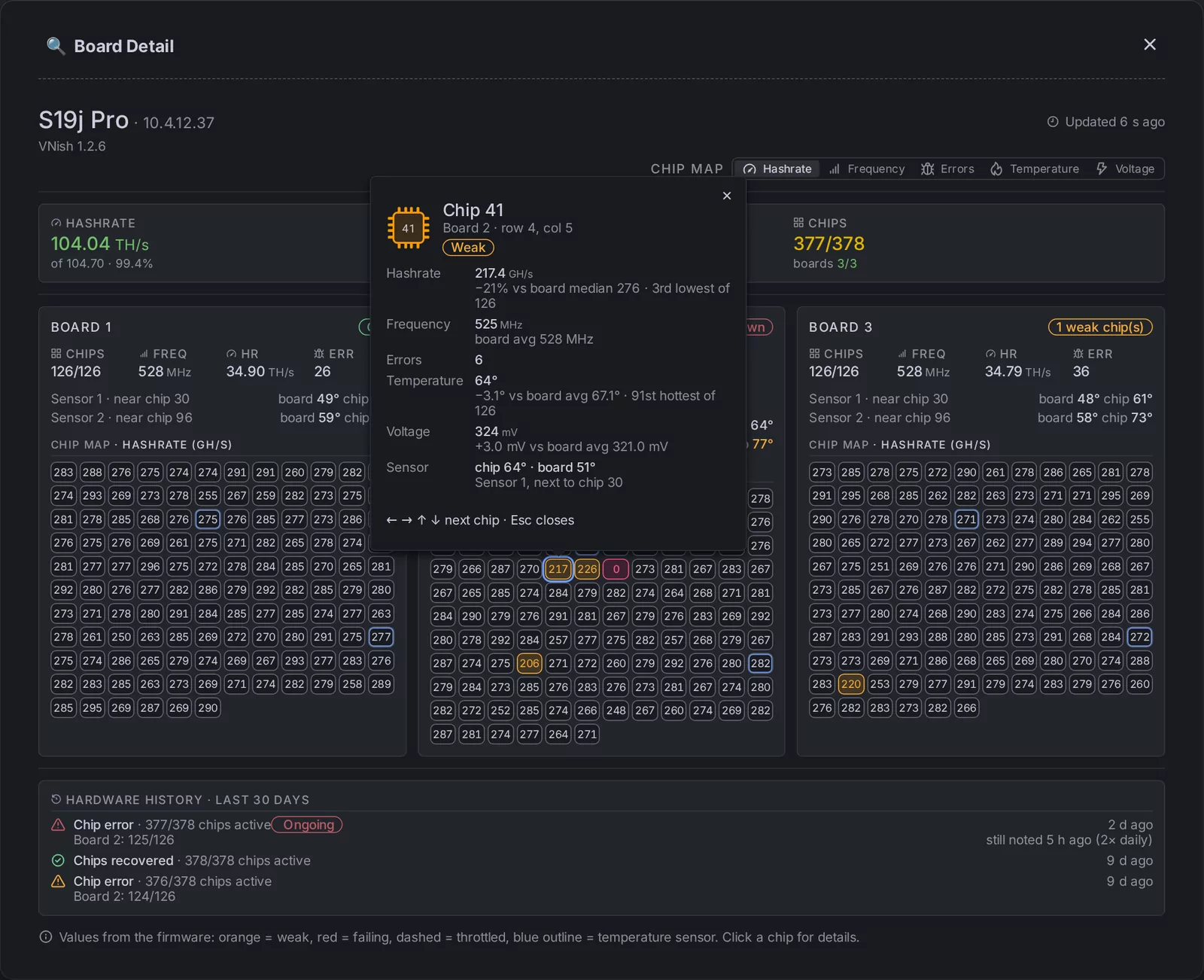Click the Board 3 HR gauge icon
Image resolution: width=1204 pixels, height=980 pixels.
tap(990, 354)
